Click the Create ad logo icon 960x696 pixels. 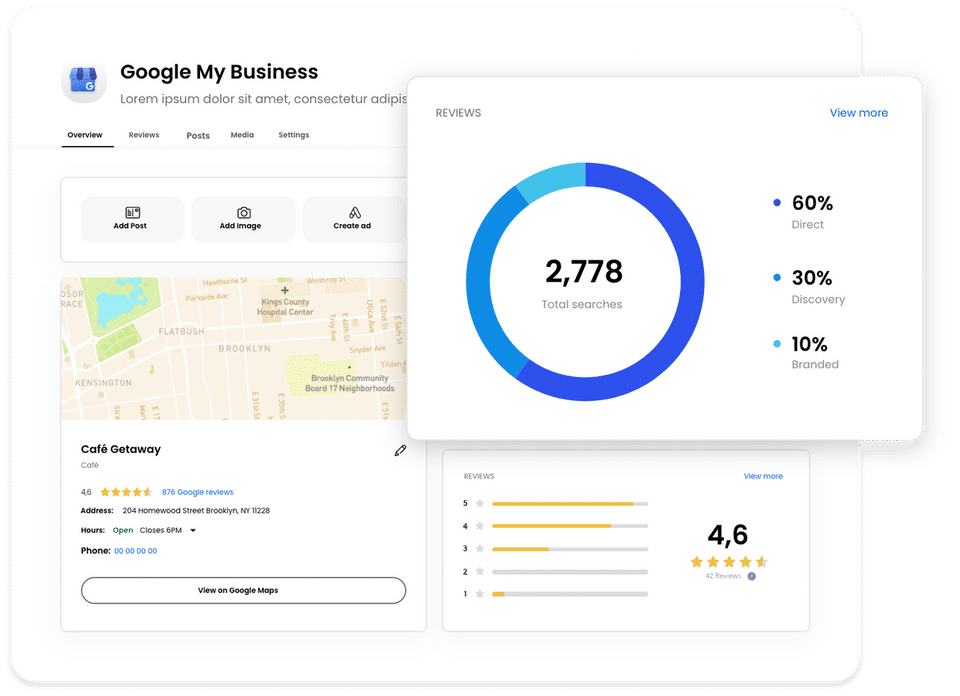354,212
